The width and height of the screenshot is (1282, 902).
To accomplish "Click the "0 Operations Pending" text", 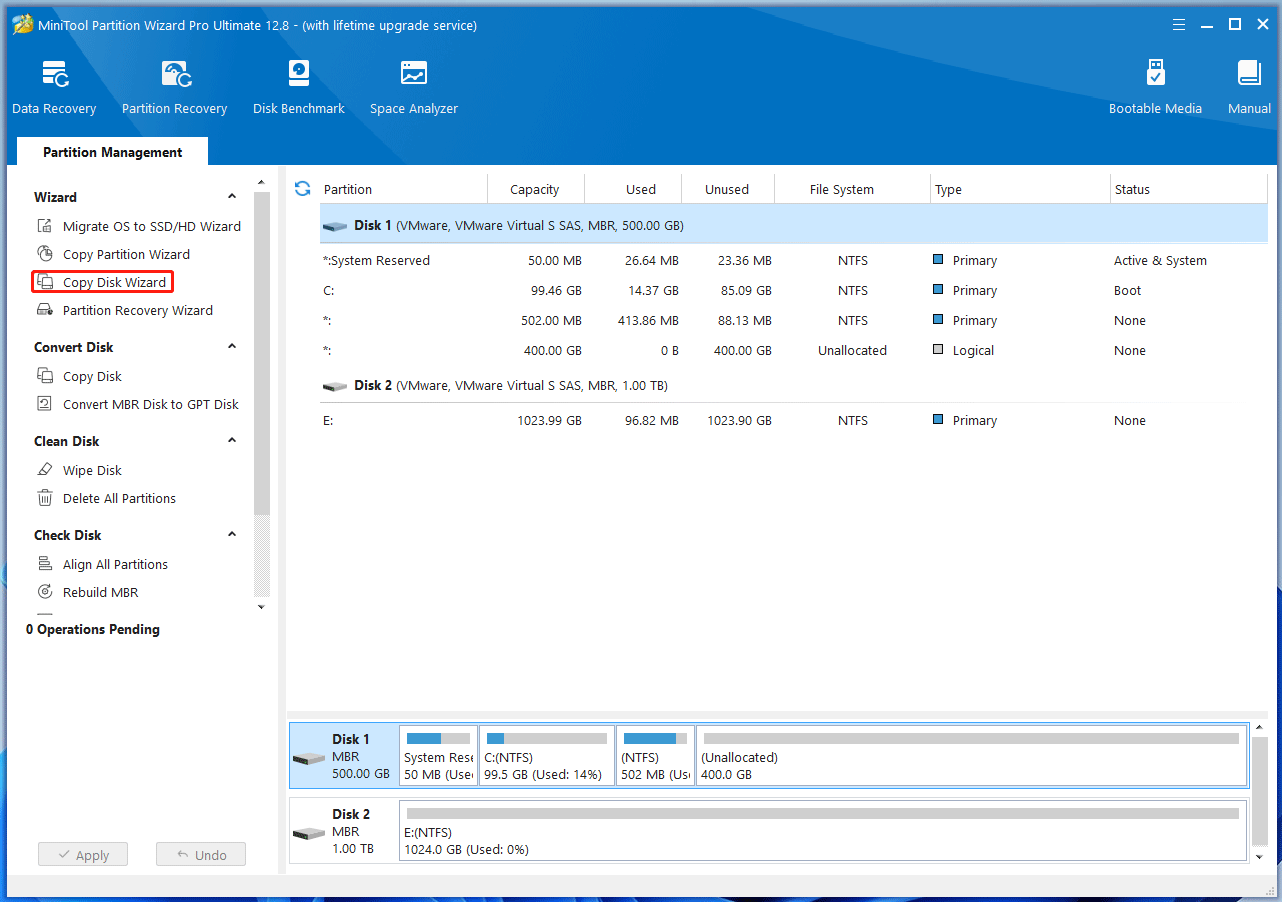I will coord(93,629).
